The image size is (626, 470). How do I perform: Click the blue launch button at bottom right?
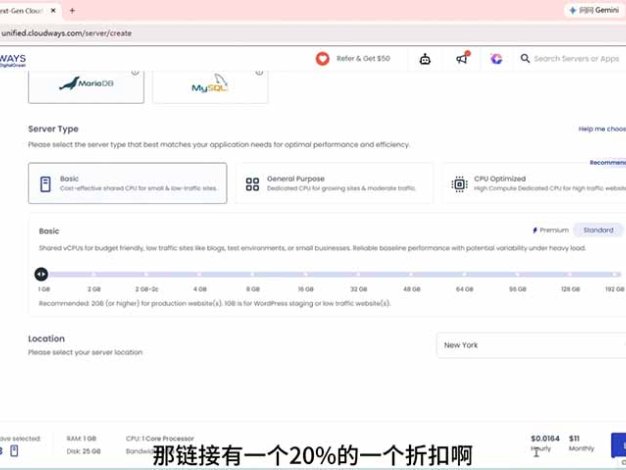click(618, 445)
